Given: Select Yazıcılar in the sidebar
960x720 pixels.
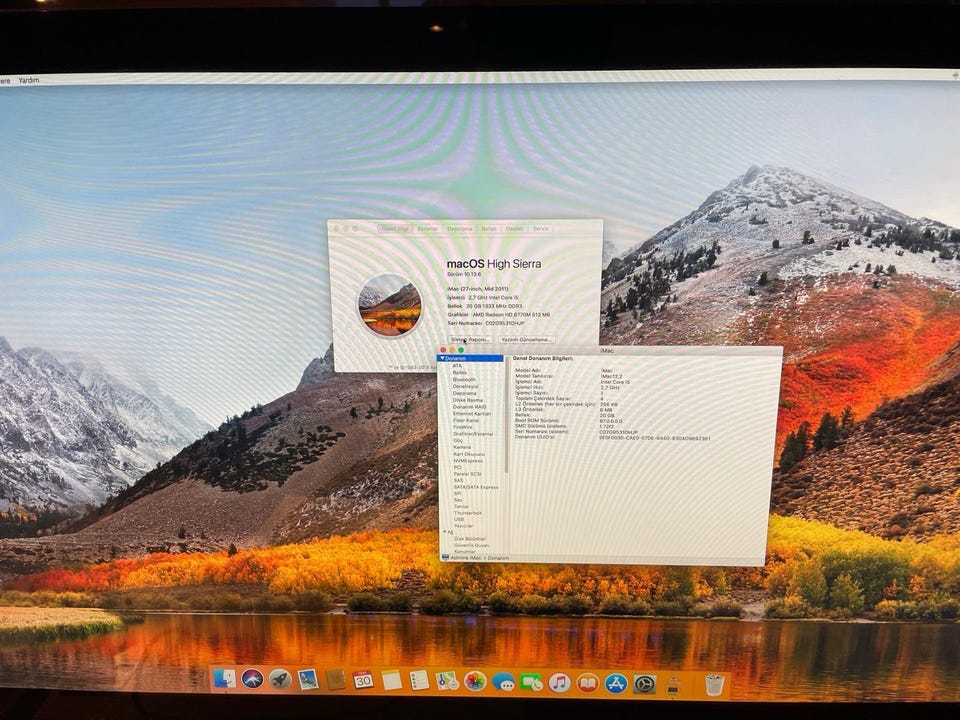Looking at the screenshot, I should [463, 526].
